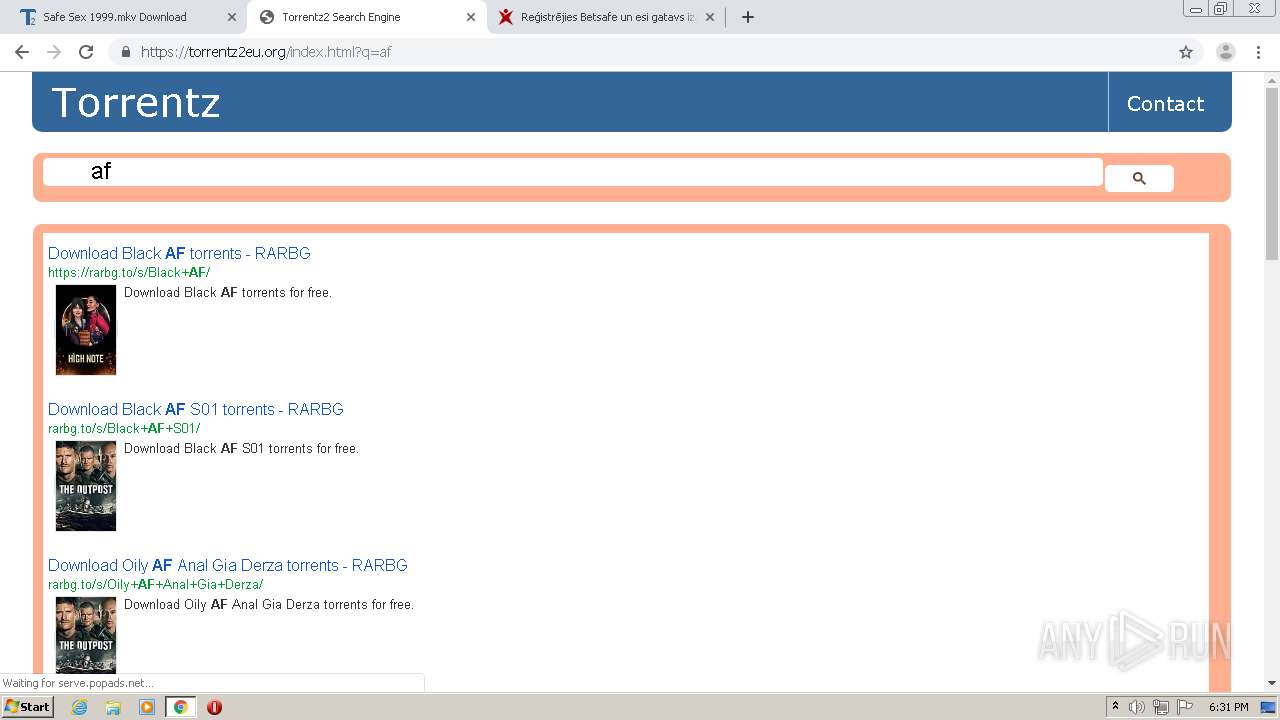The height and width of the screenshot is (720, 1280).
Task: Click the https://rarbg.to/s/Black+AF/ URL text
Action: point(129,272)
